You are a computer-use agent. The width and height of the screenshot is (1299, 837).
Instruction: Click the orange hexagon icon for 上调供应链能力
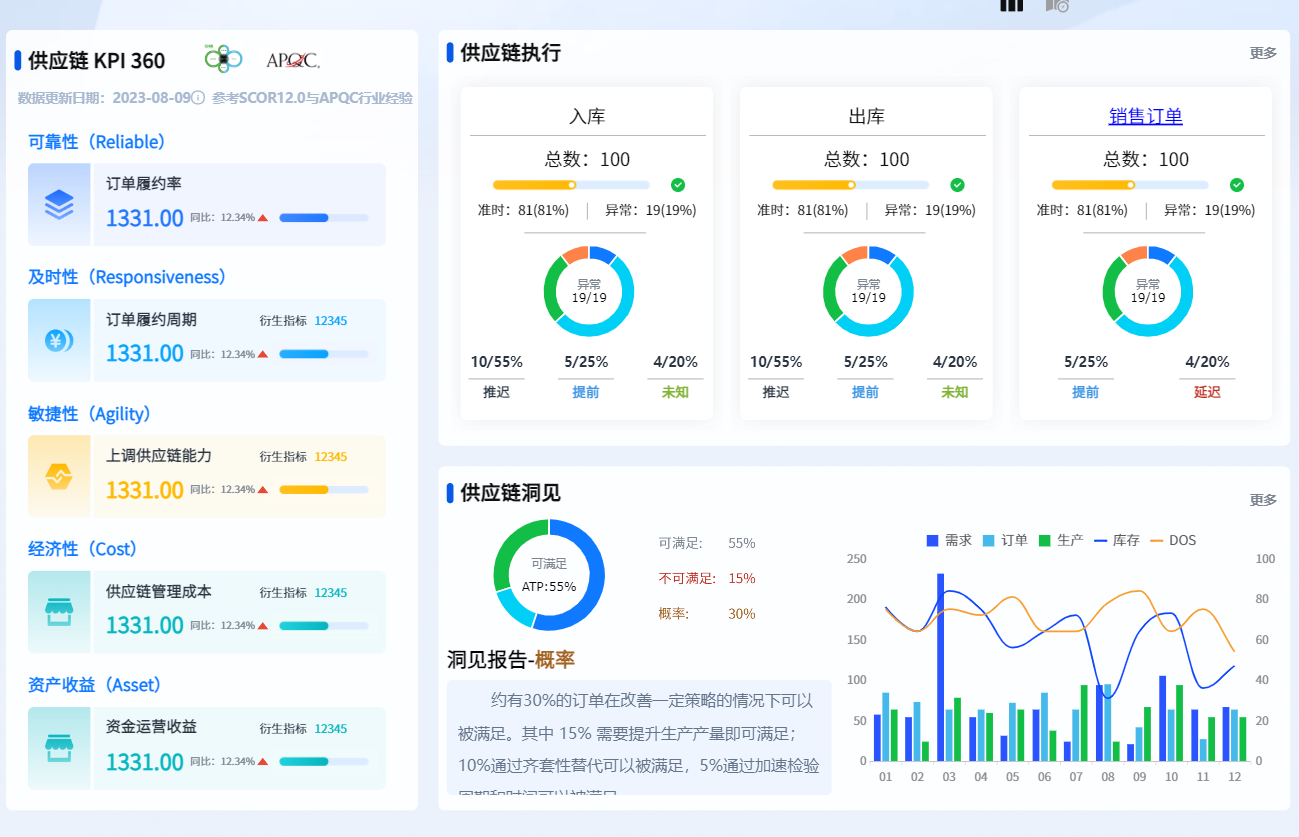59,477
